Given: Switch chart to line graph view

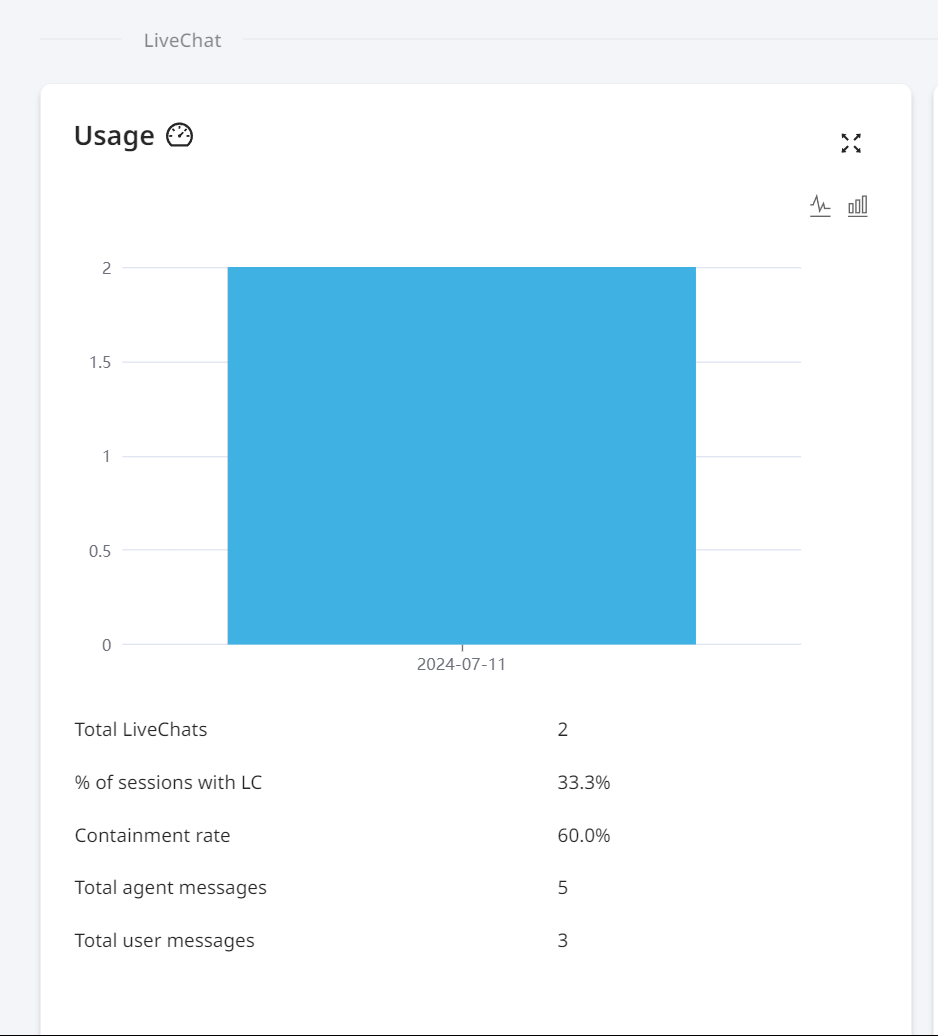Looking at the screenshot, I should click(820, 205).
